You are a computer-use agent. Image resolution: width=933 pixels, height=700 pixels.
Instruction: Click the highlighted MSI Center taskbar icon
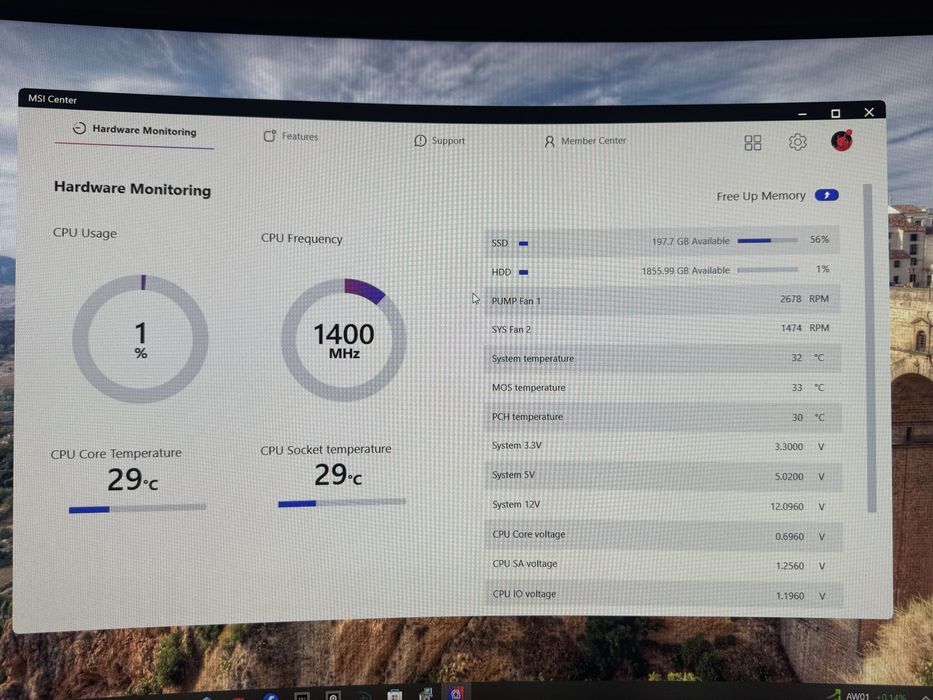point(456,694)
